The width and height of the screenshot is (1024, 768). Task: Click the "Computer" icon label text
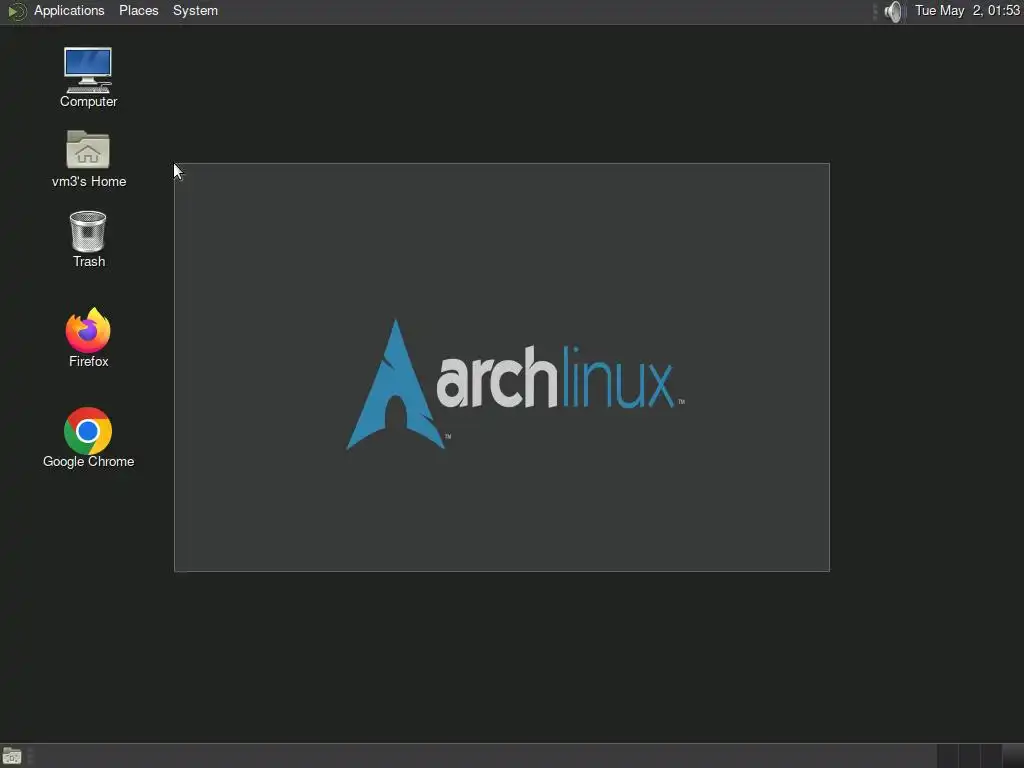88,102
